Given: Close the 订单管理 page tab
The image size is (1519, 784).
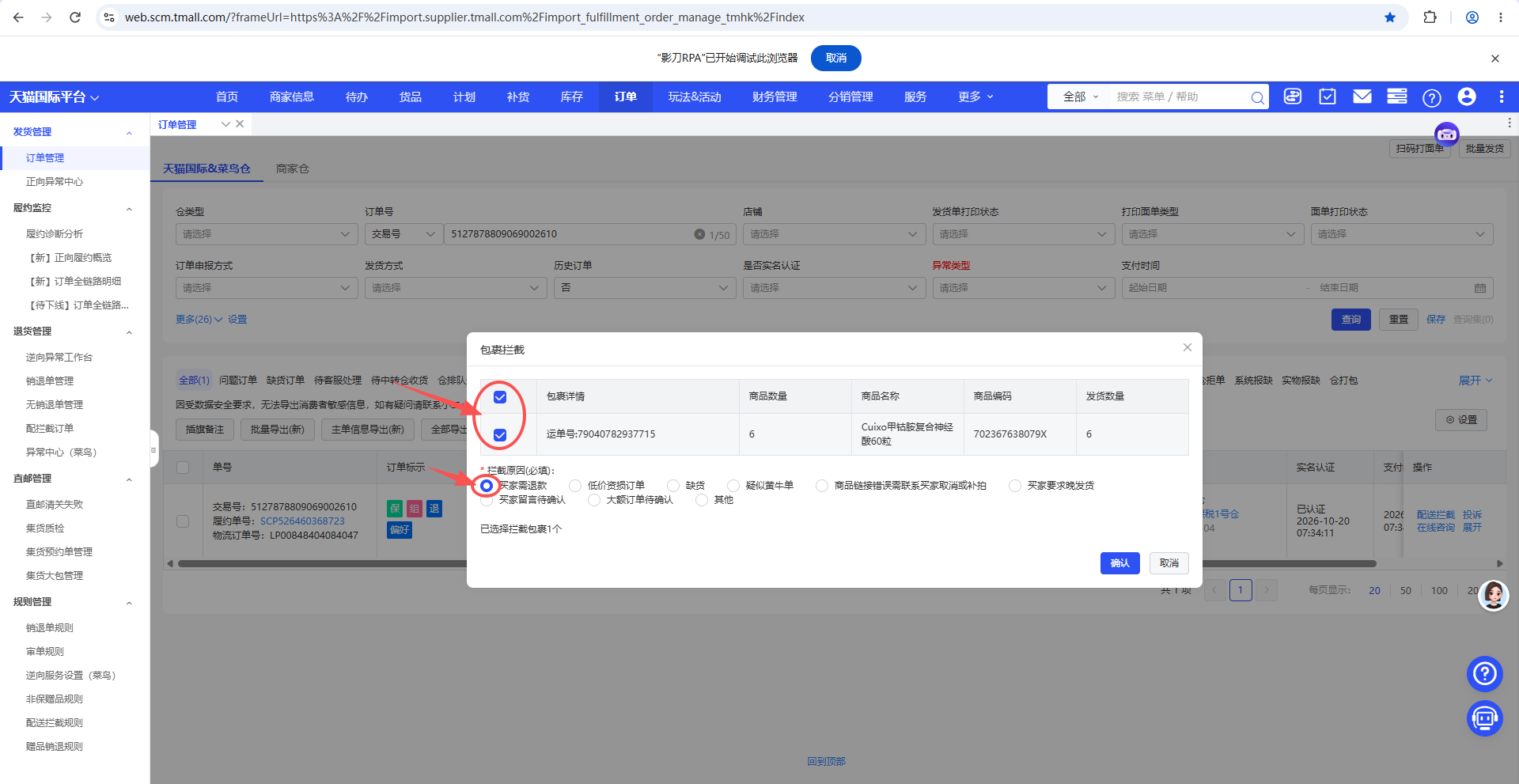Looking at the screenshot, I should pos(240,123).
